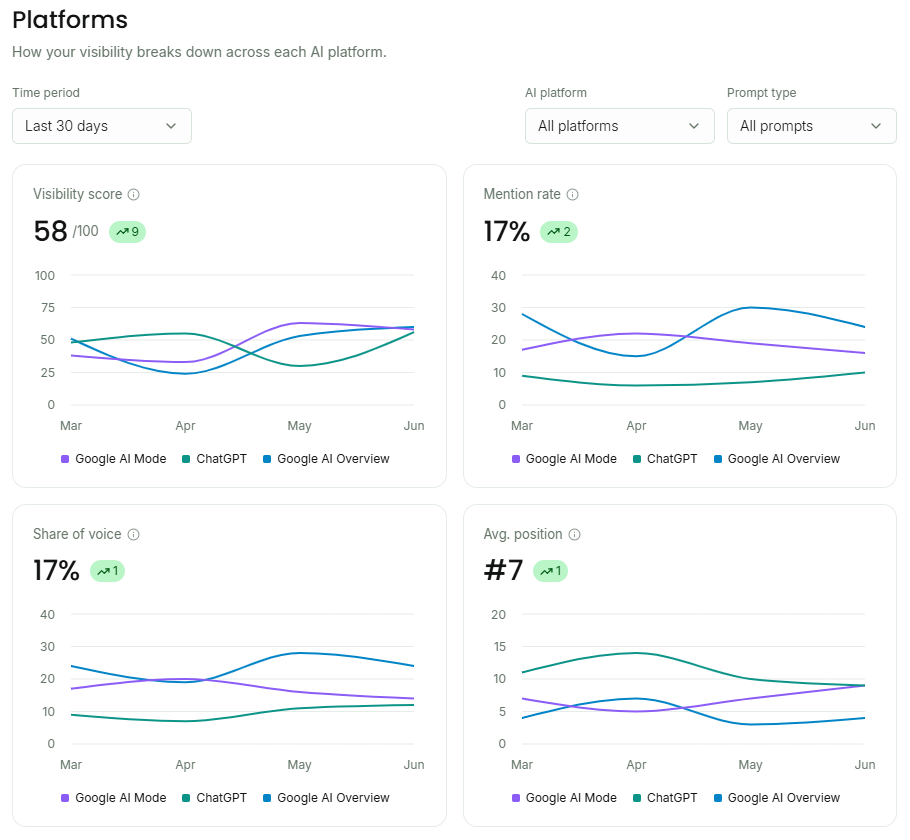
Task: Toggle Google AI Mode legend in Mention rate chart
Action: (564, 459)
